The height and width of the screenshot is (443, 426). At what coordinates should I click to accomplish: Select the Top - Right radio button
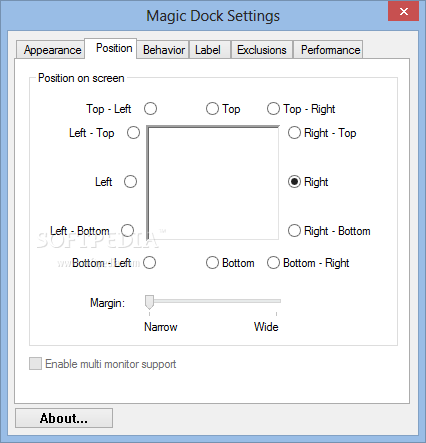tap(273, 109)
